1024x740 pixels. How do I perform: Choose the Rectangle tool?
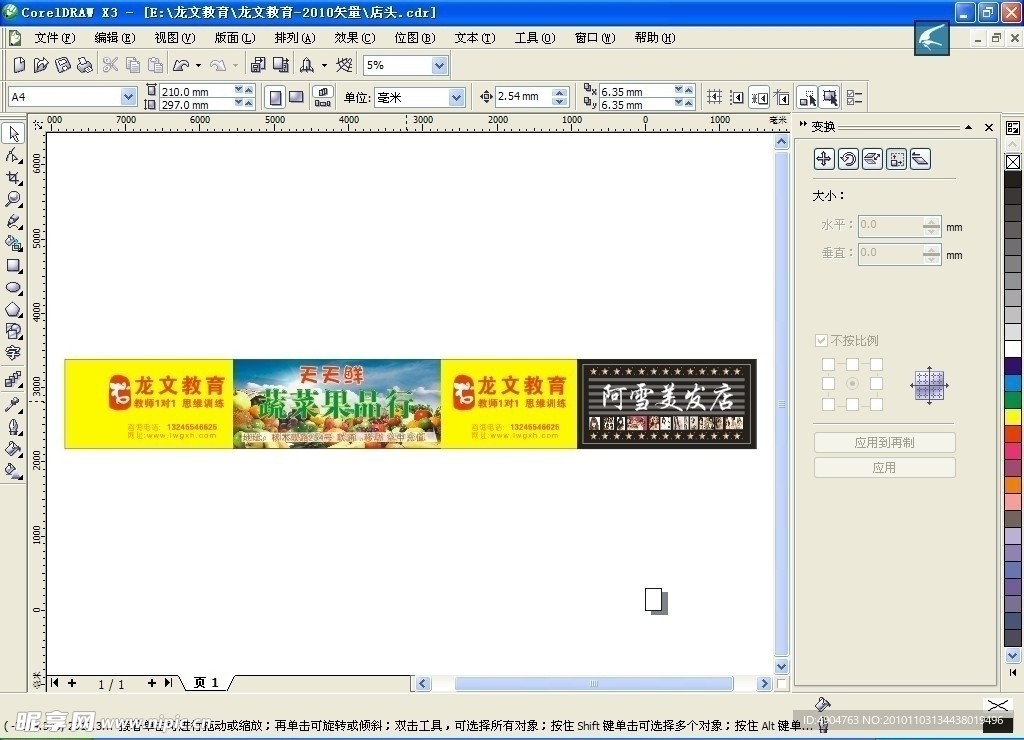(14, 266)
